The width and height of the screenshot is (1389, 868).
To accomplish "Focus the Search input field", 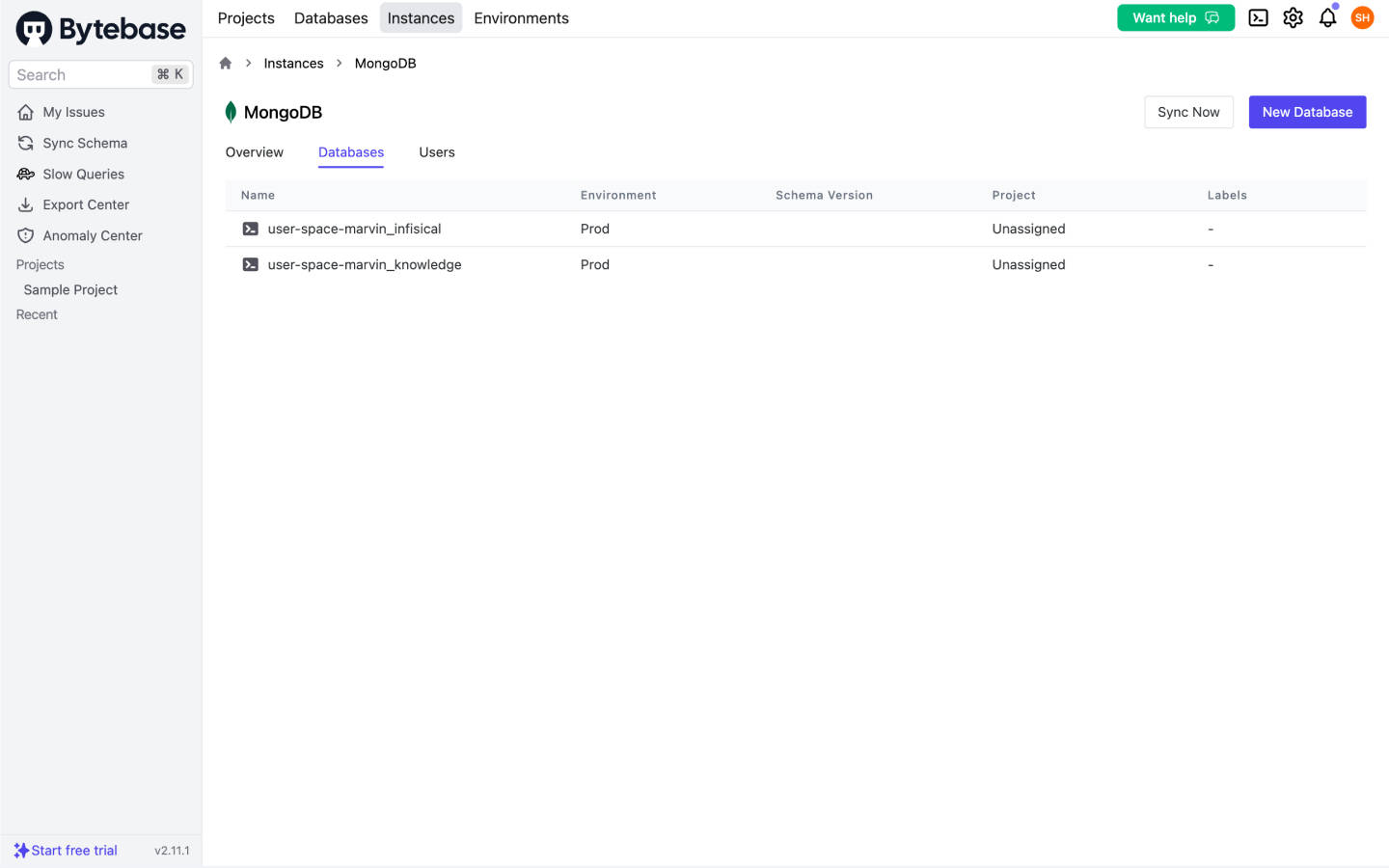I will coord(82,75).
